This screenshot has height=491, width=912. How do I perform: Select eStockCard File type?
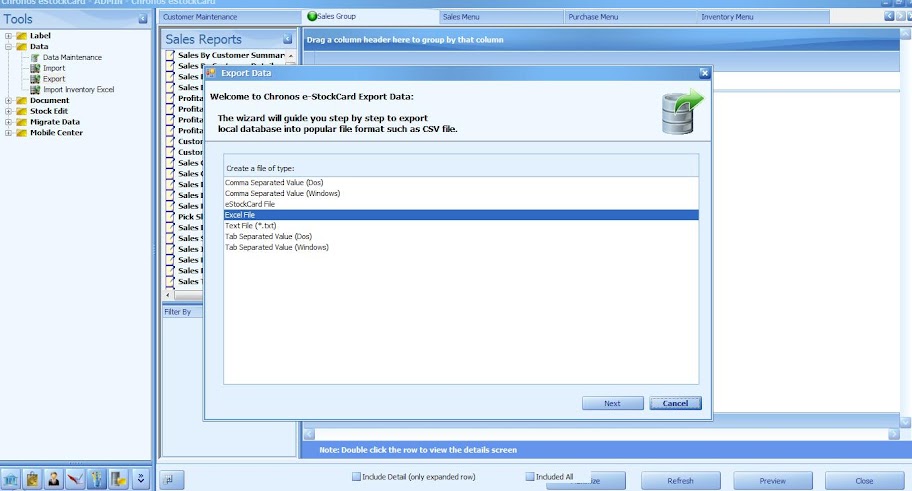[461, 204]
